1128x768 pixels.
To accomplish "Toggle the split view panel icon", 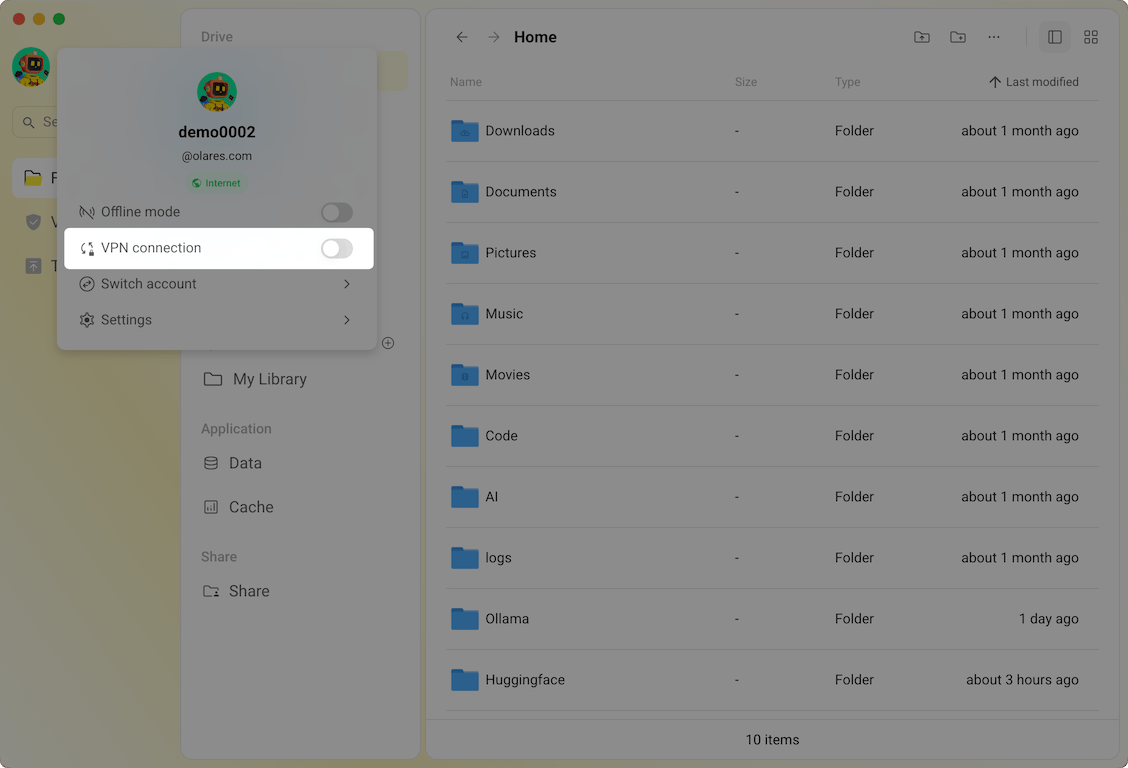I will tap(1055, 37).
